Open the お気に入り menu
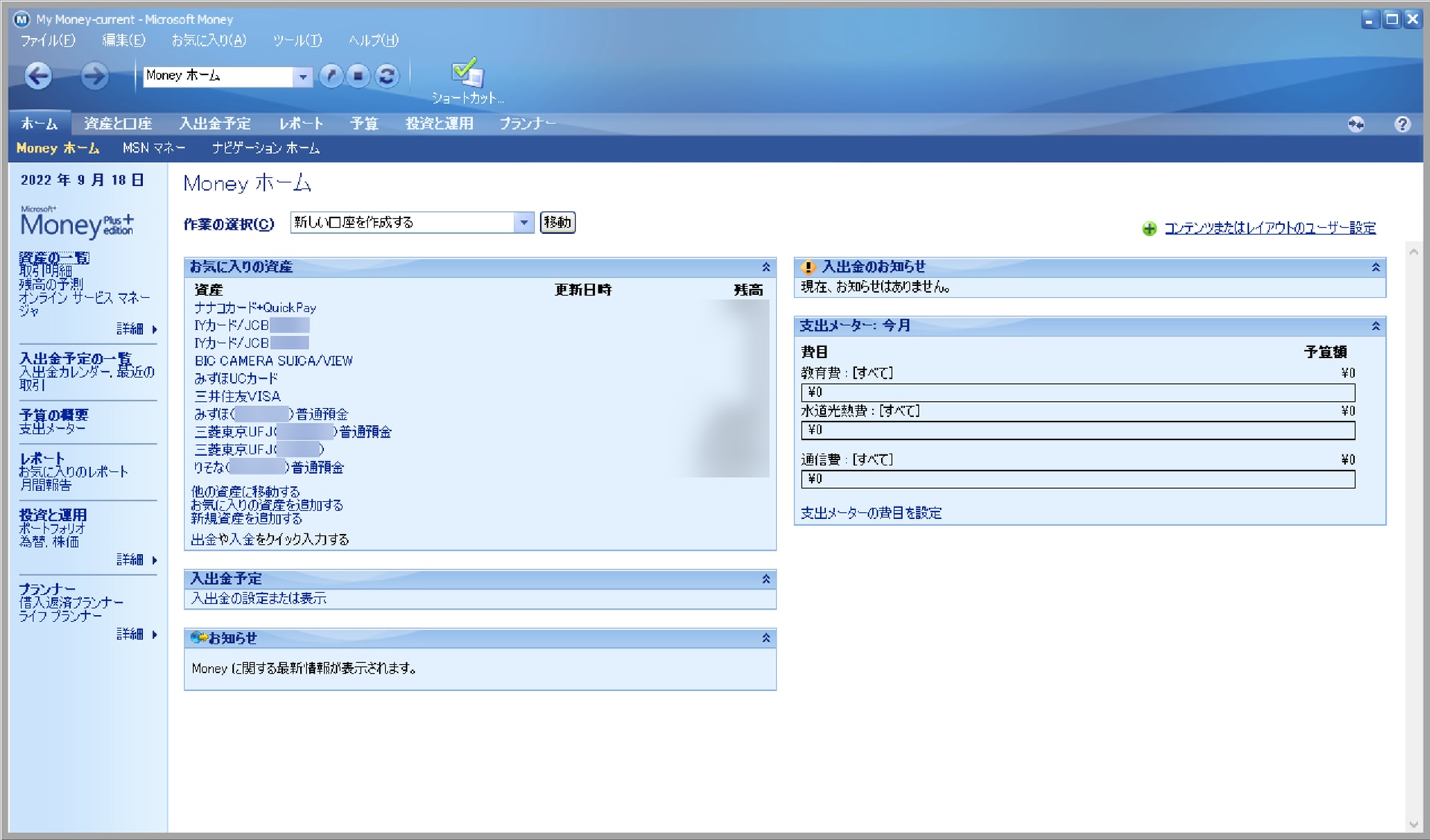The width and height of the screenshot is (1430, 840). (x=209, y=40)
